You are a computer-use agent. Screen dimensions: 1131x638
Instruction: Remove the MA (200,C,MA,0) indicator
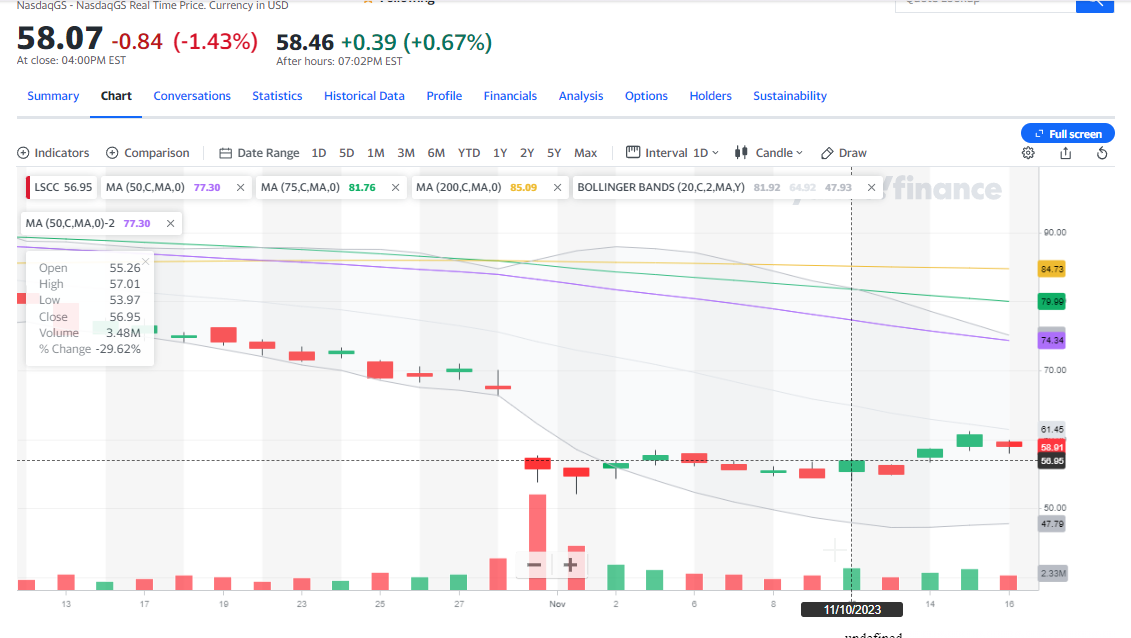click(x=555, y=187)
